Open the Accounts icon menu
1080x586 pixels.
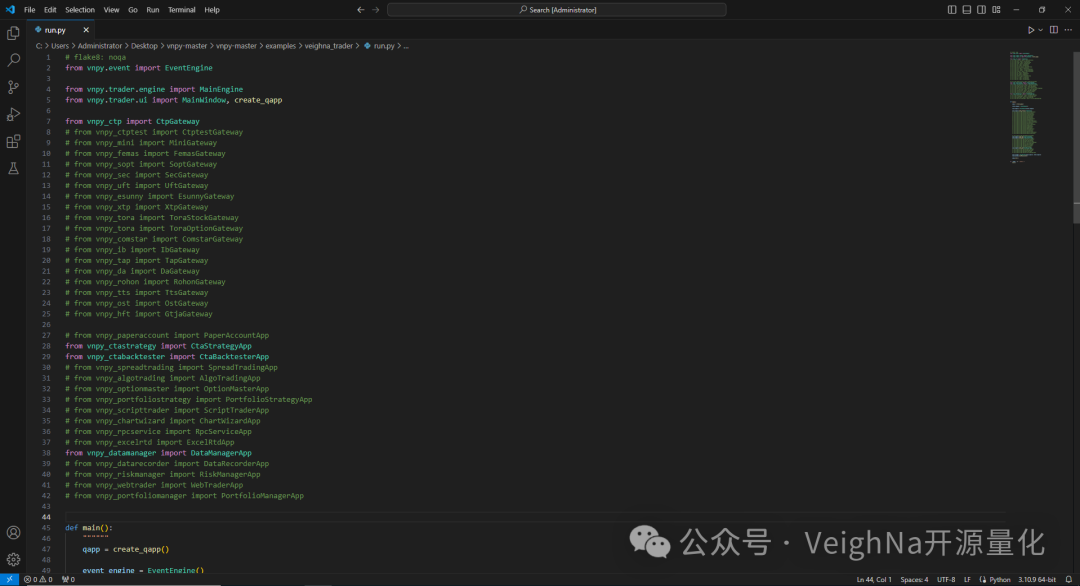(x=13, y=533)
